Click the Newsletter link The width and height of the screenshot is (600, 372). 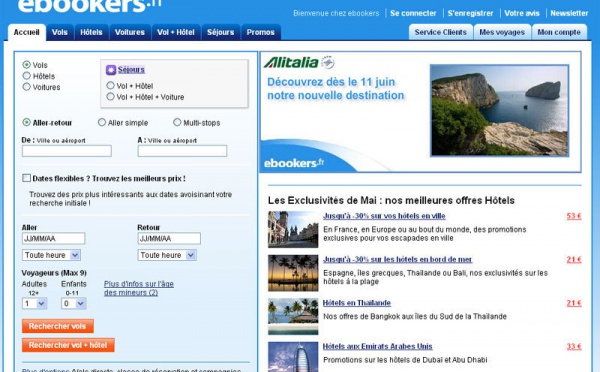coord(569,13)
